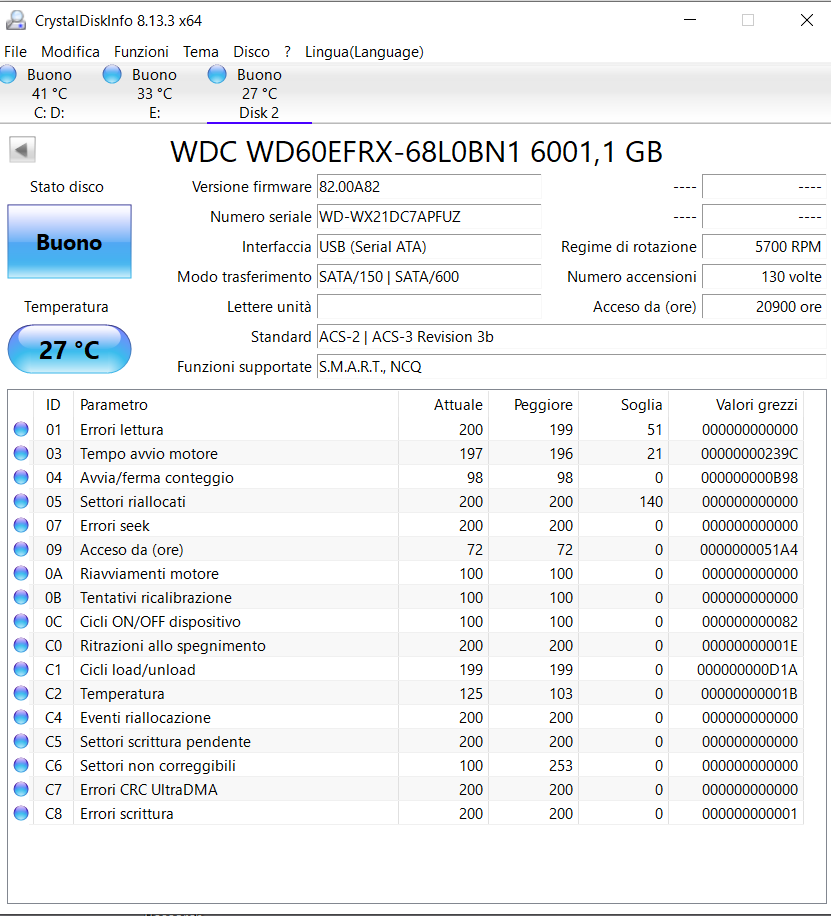Screen dimensions: 831x916
Task: Click the Soglia column header
Action: point(624,405)
